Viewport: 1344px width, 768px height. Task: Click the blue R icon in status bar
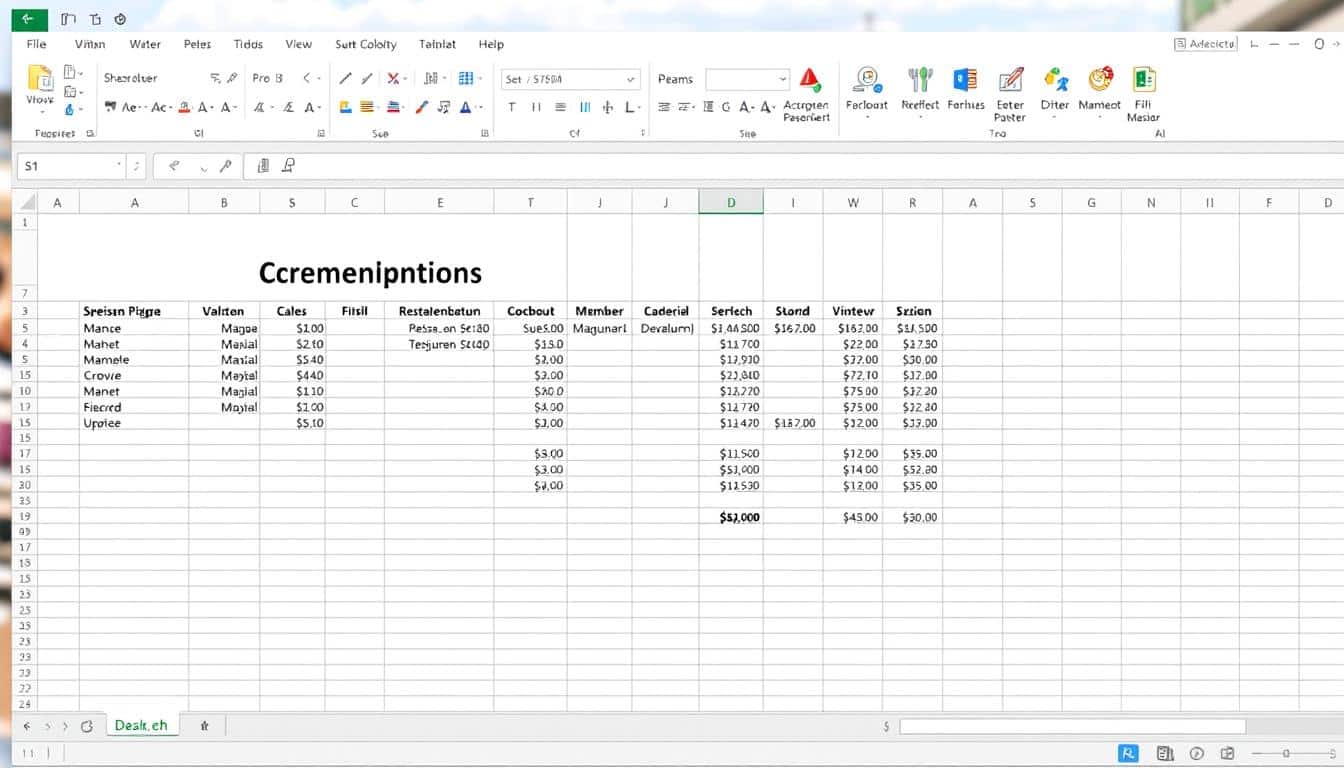[x=1130, y=753]
